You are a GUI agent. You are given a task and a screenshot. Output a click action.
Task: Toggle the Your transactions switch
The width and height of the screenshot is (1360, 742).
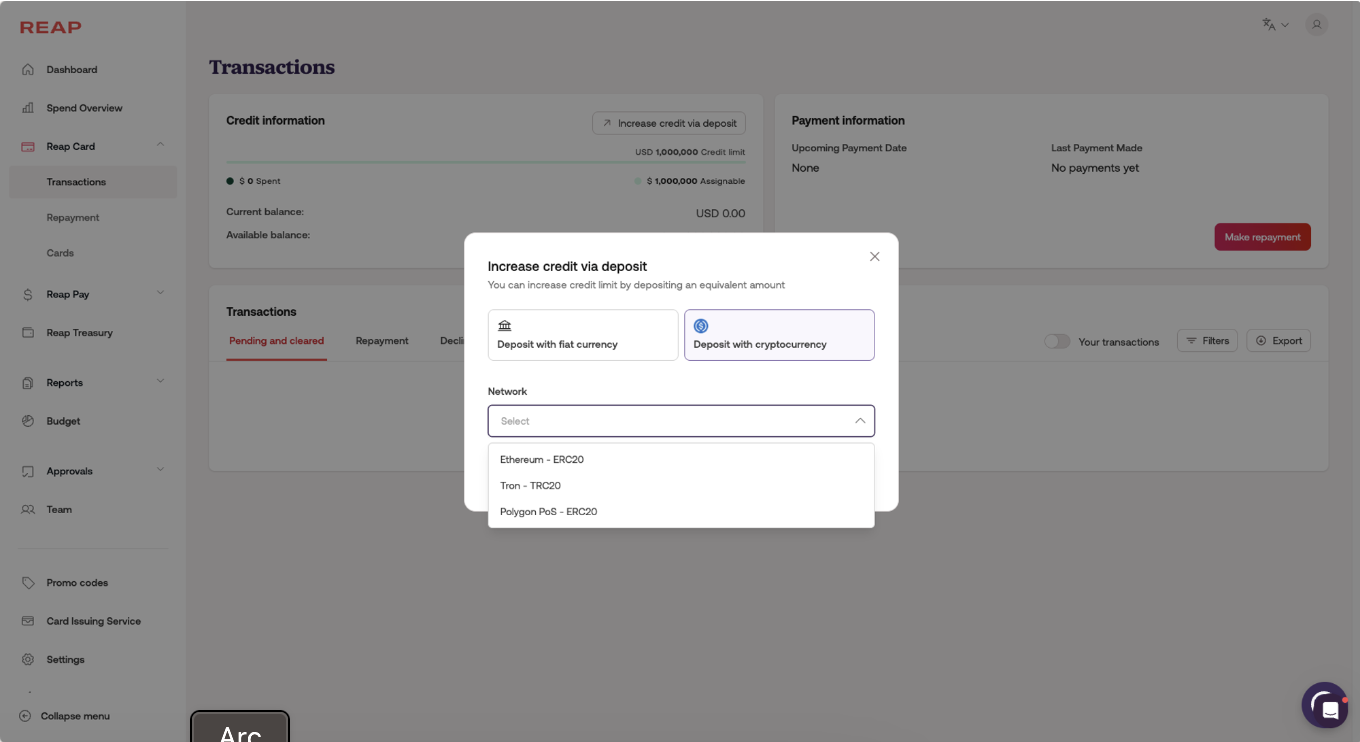1057,341
